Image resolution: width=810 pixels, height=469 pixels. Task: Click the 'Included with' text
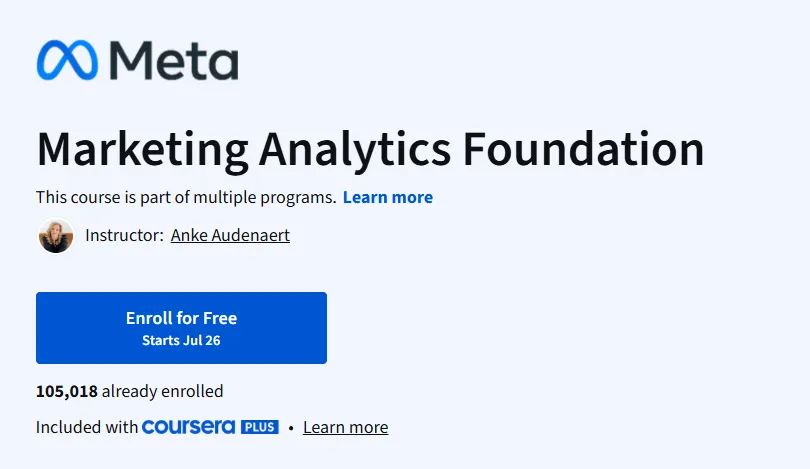(x=87, y=427)
